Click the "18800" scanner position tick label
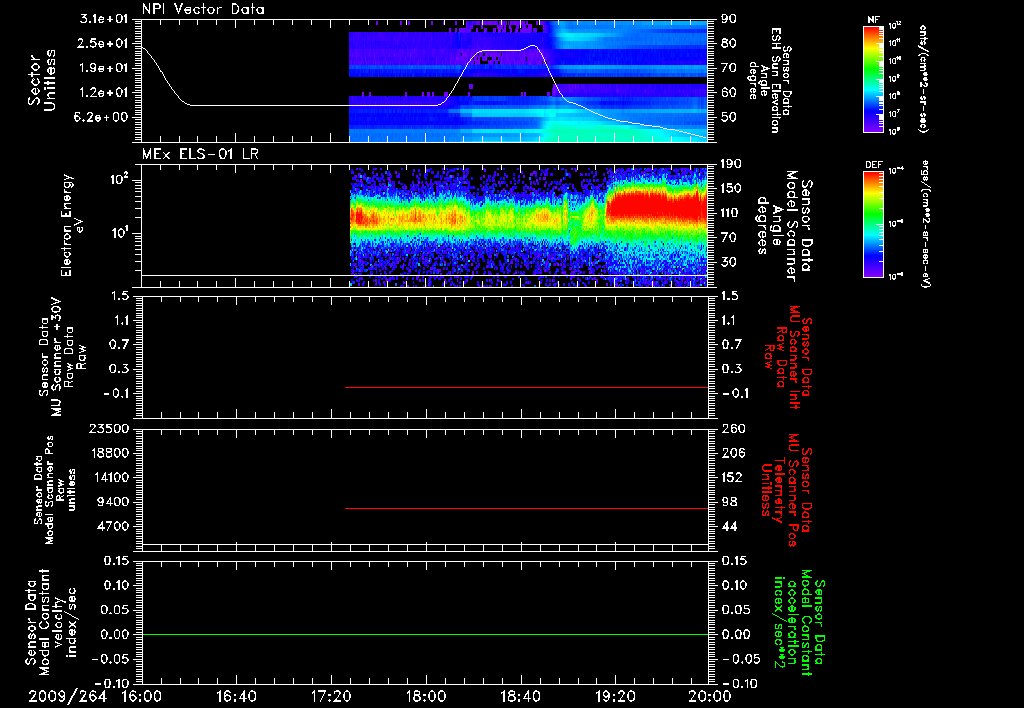This screenshot has height=708, width=1024. (108, 453)
